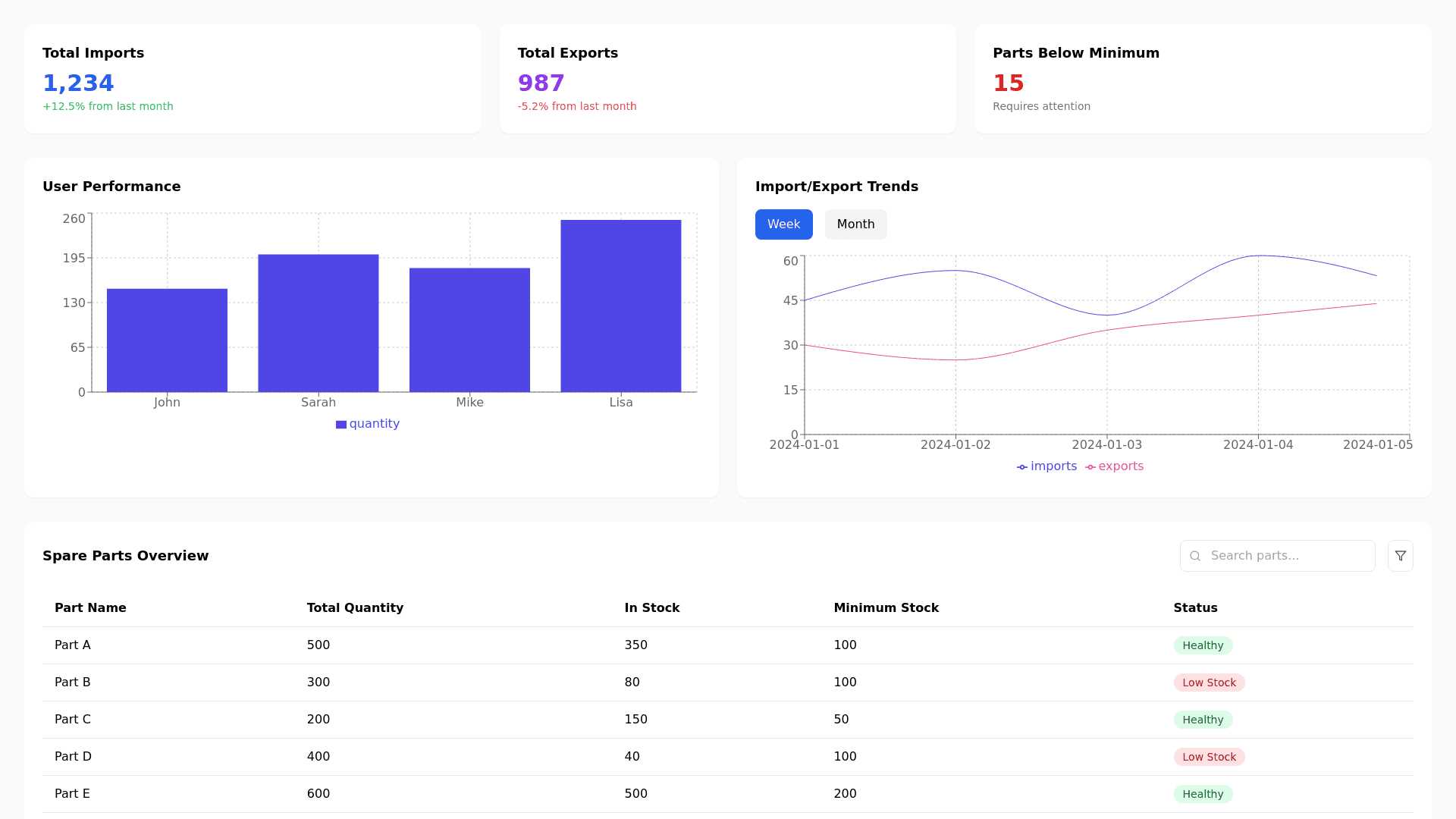The width and height of the screenshot is (1456, 819).
Task: Click the exports legend marker
Action: tap(1090, 467)
